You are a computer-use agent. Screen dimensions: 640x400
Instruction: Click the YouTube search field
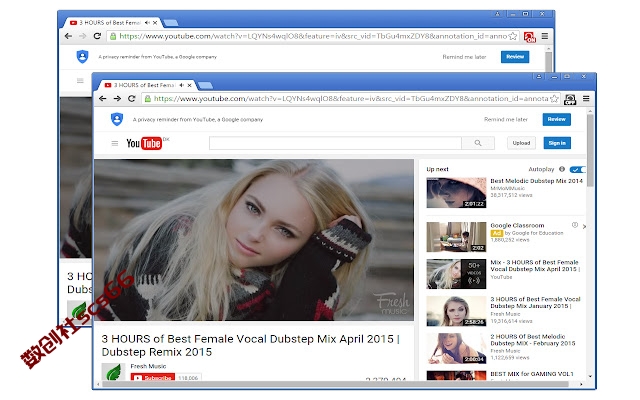(x=335, y=143)
